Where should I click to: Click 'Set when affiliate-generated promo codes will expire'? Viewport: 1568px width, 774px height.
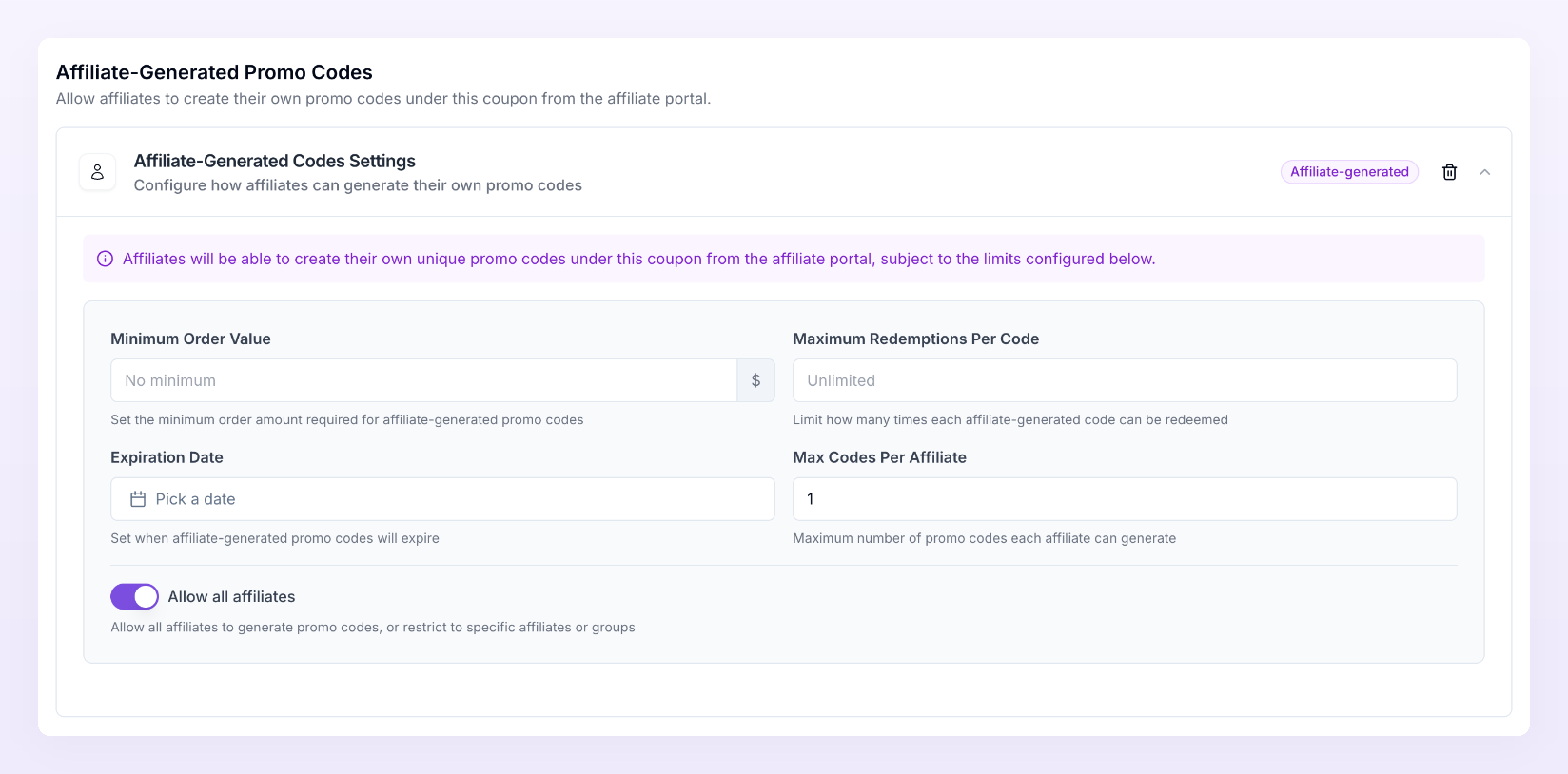pos(275,538)
